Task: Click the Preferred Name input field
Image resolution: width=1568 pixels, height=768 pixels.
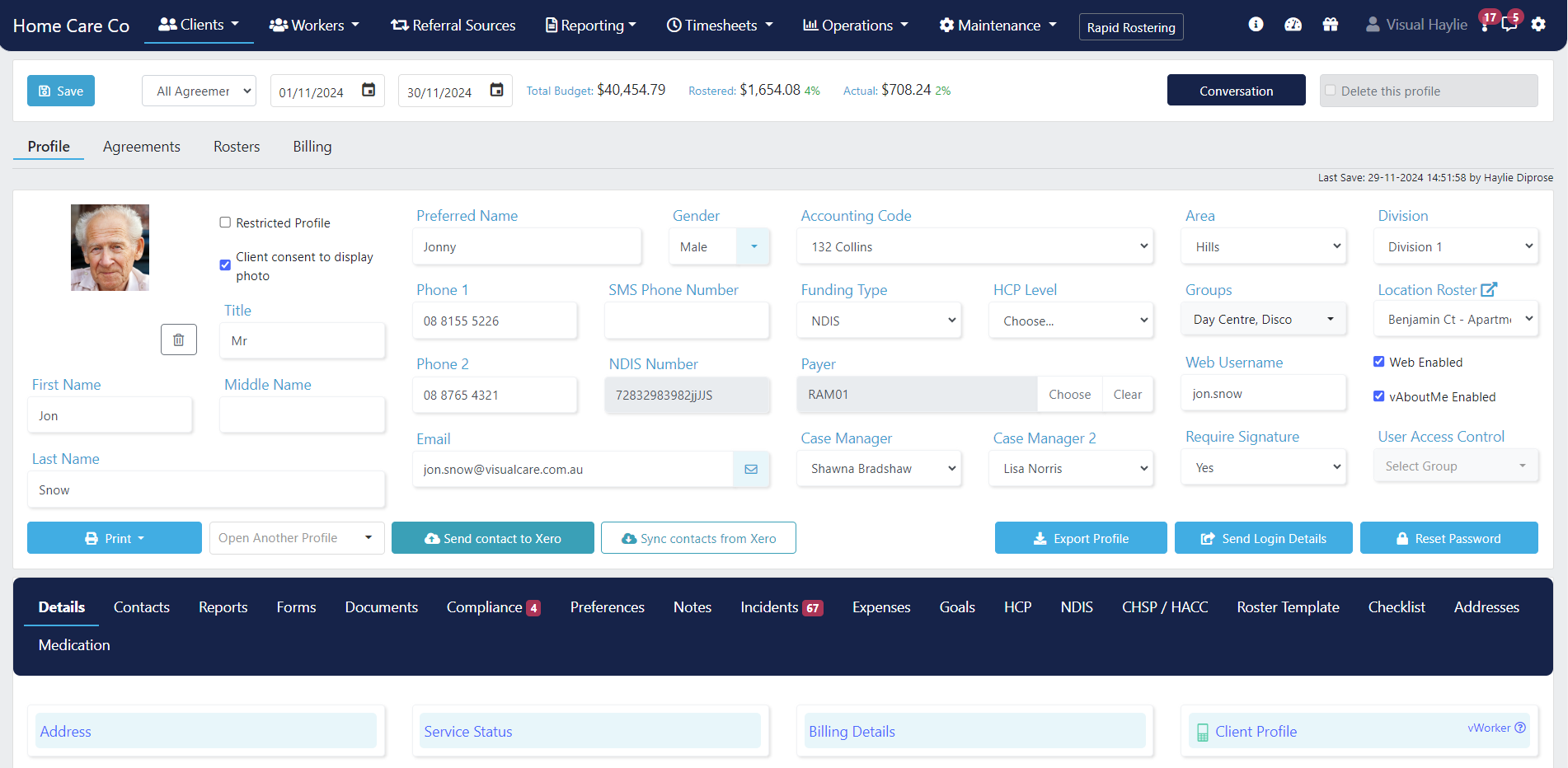Action: tap(527, 246)
